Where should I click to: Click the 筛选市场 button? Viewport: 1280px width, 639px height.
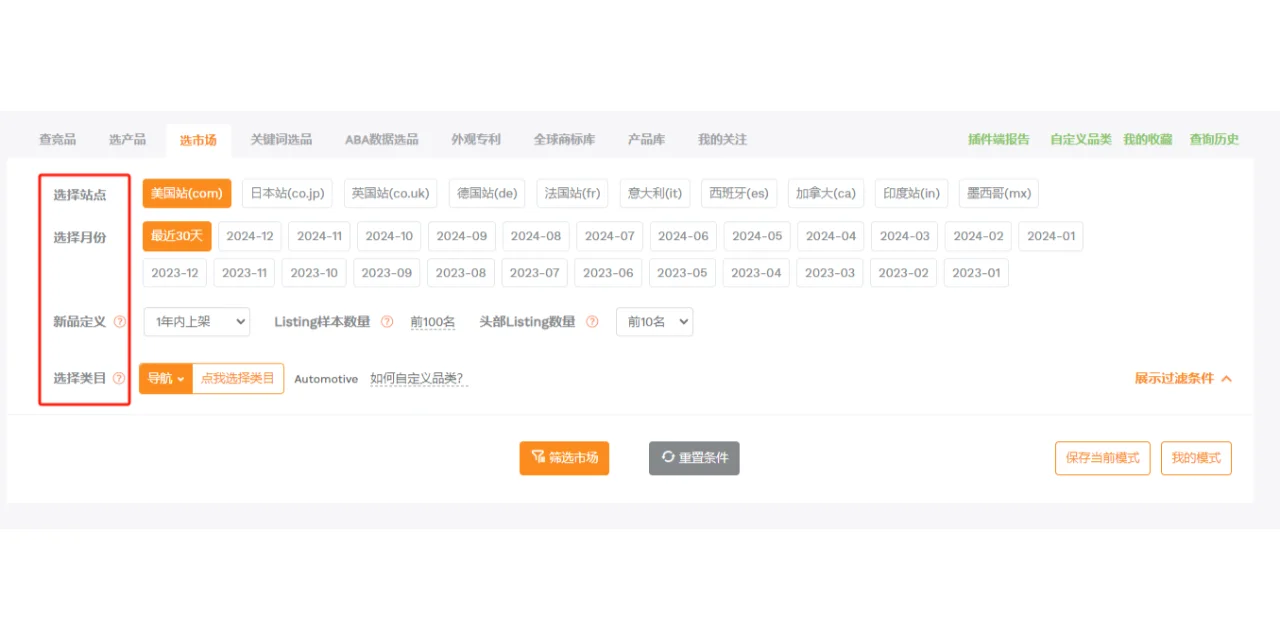(x=564, y=458)
